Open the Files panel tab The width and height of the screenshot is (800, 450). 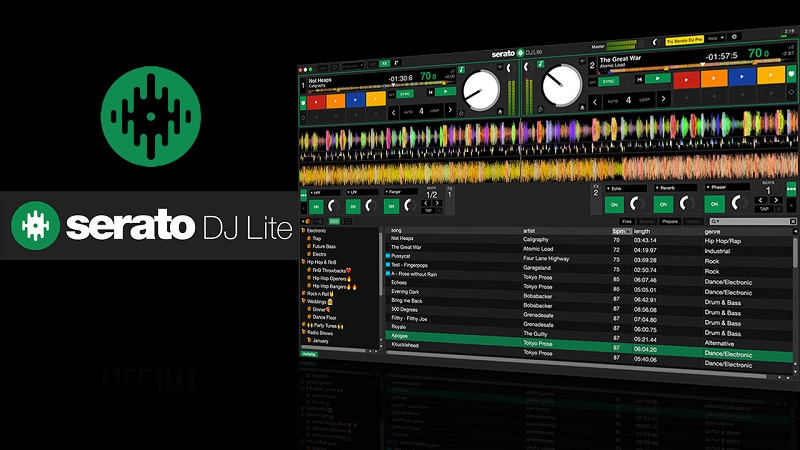(x=627, y=221)
